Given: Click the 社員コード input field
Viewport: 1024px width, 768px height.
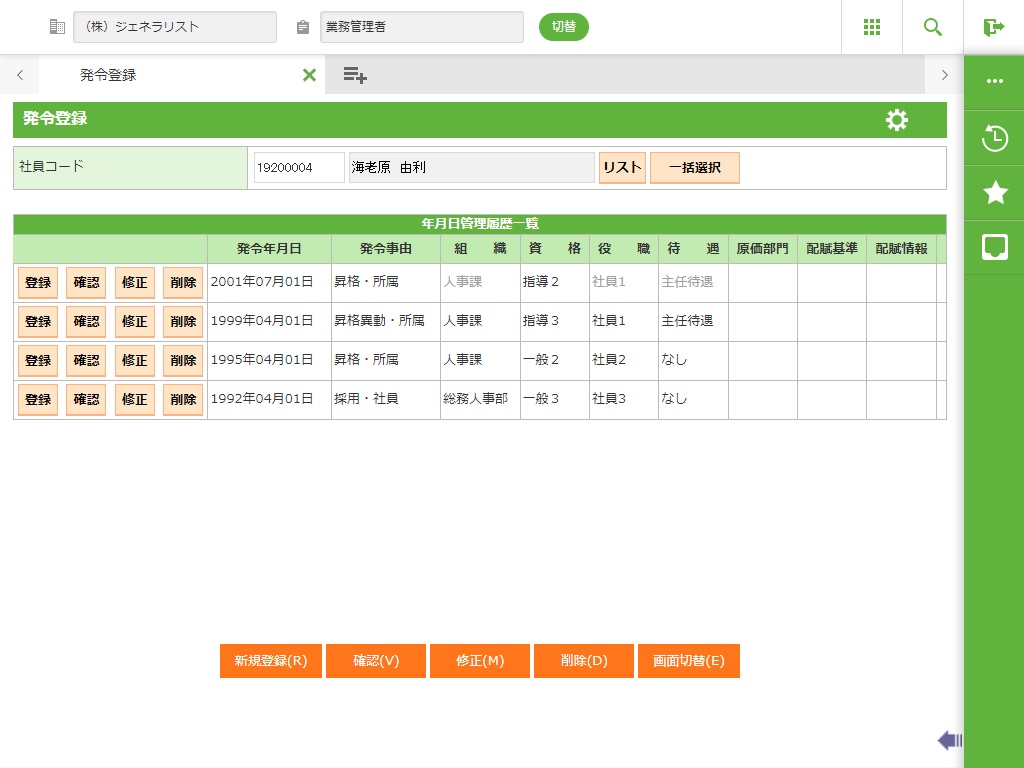Looking at the screenshot, I should [298, 168].
